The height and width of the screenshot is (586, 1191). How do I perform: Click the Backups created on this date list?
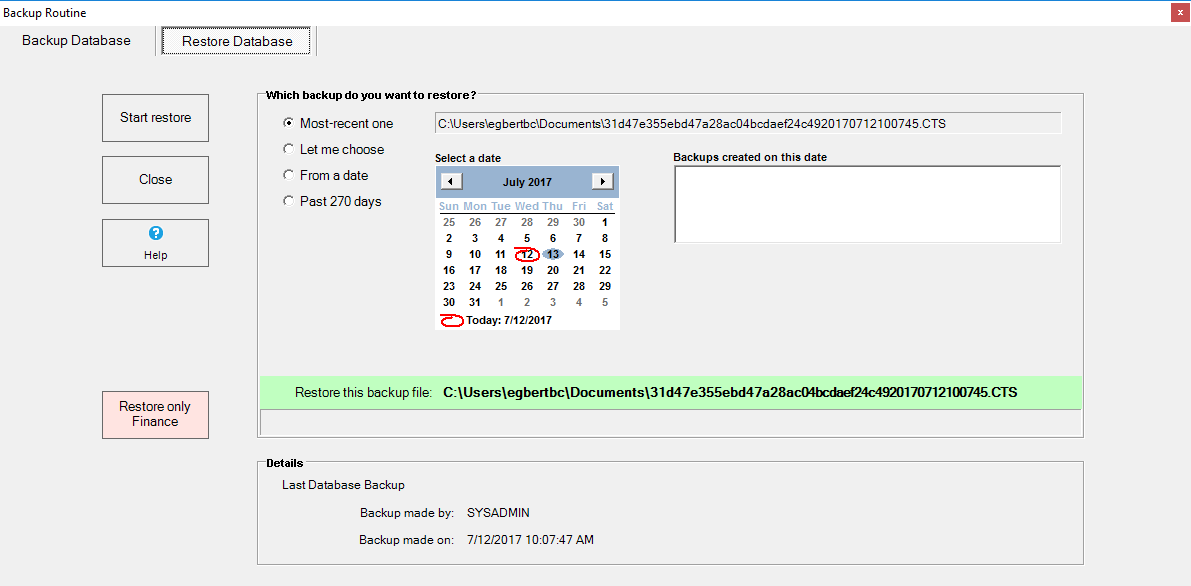[x=866, y=204]
